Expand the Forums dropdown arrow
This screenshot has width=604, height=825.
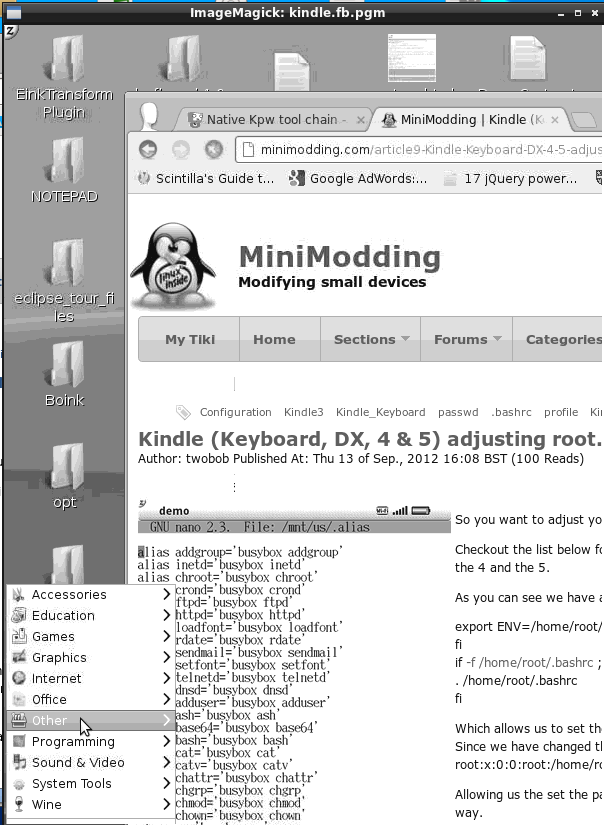(x=497, y=339)
